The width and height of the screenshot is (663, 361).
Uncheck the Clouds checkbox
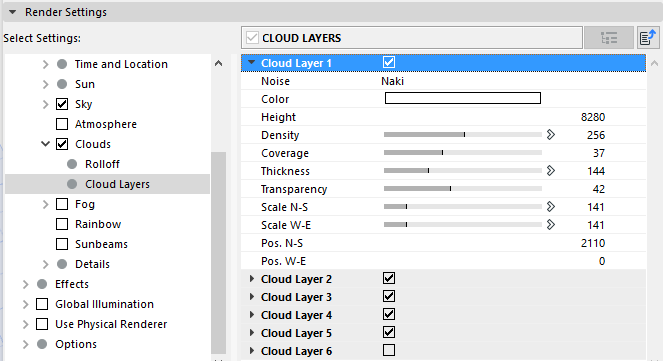click(62, 144)
